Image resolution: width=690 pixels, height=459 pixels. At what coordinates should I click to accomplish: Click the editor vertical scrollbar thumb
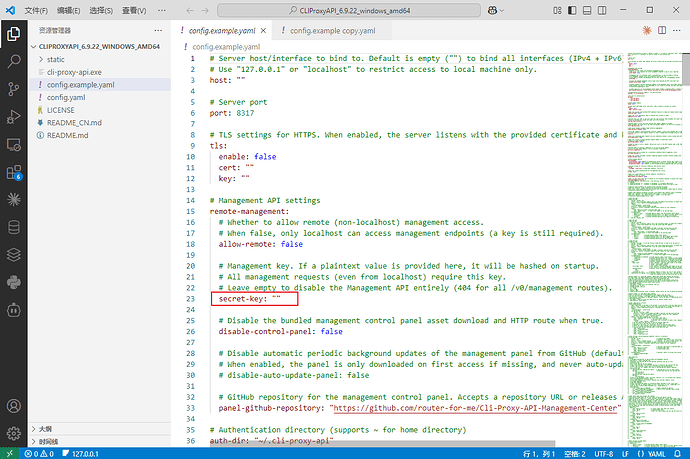click(686, 69)
